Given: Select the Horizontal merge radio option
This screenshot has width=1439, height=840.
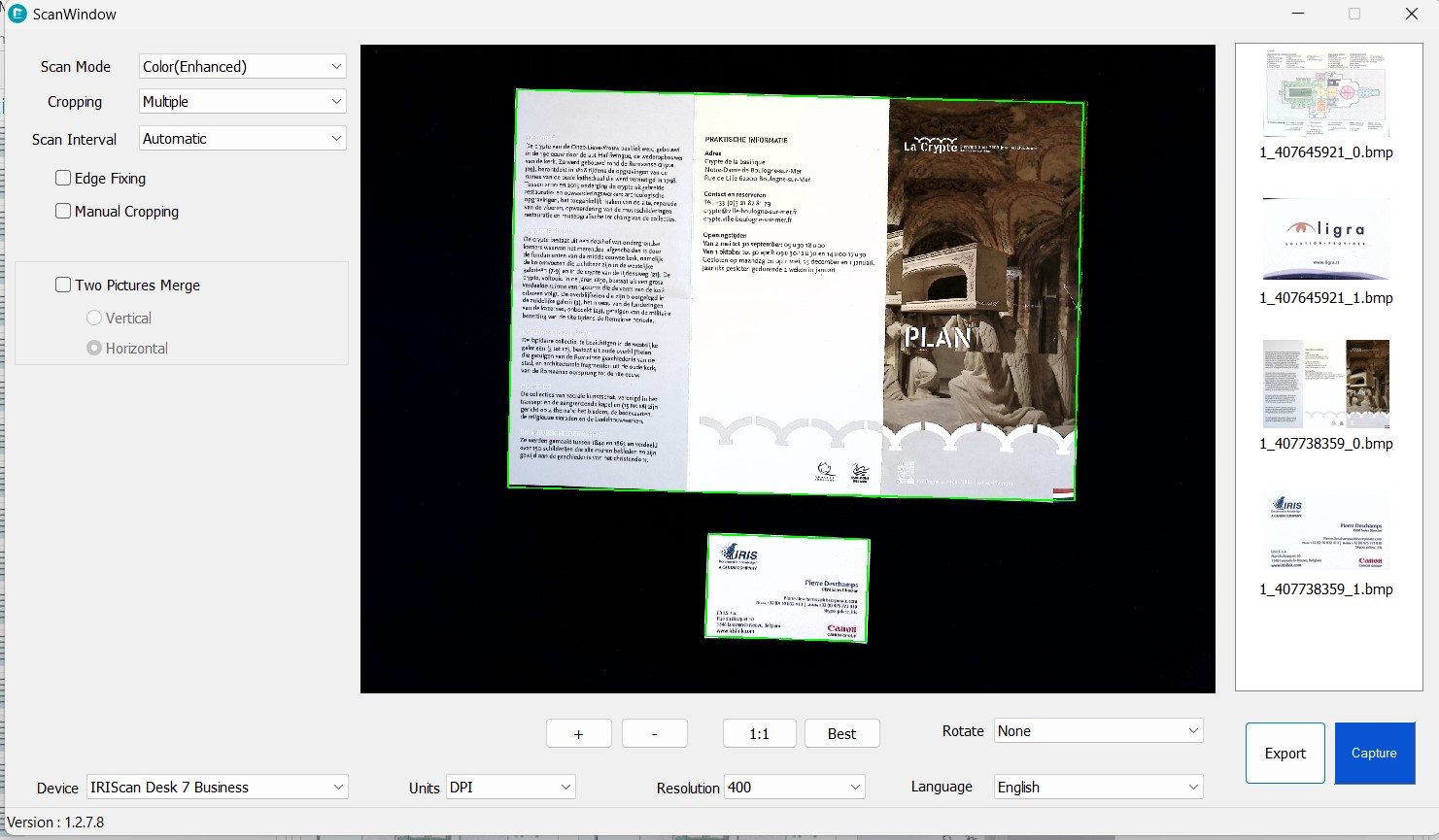Looking at the screenshot, I should pyautogui.click(x=94, y=348).
